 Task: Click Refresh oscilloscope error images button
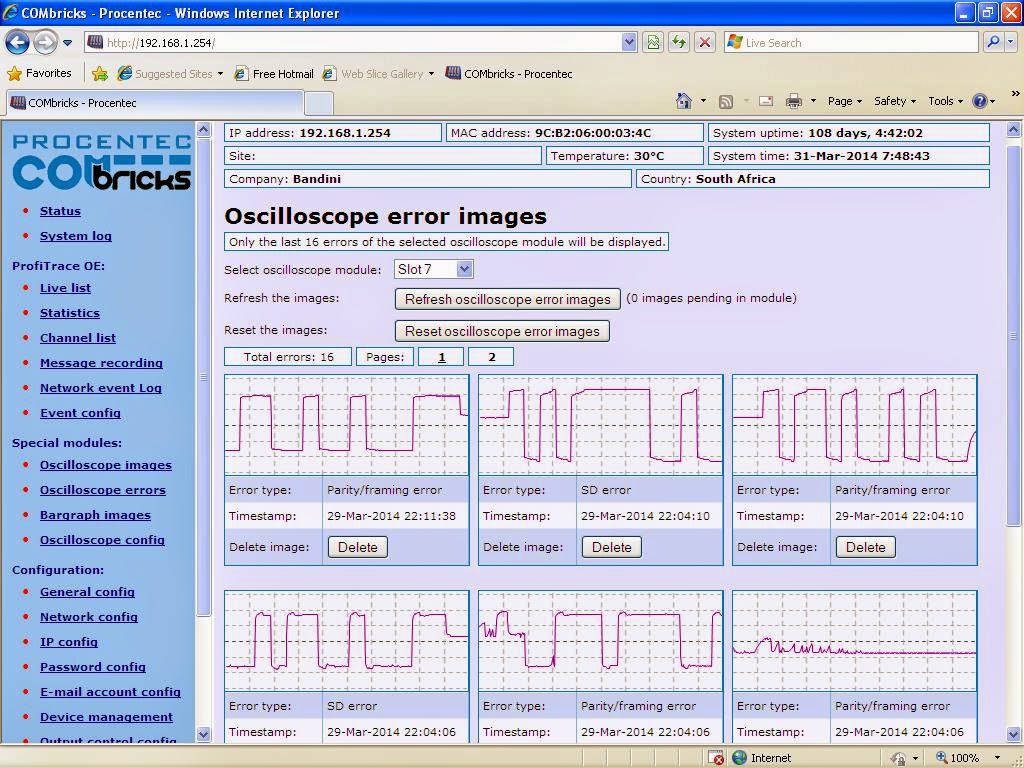pyautogui.click(x=507, y=299)
